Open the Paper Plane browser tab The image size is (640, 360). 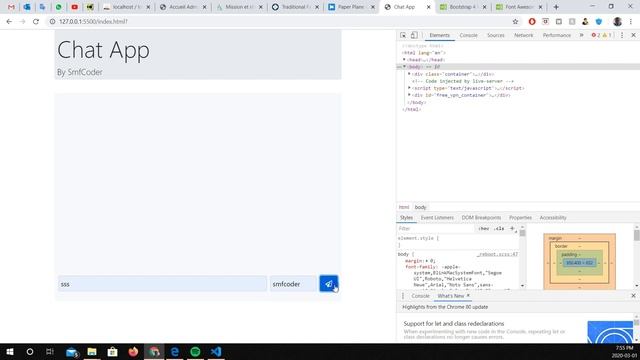click(x=351, y=7)
